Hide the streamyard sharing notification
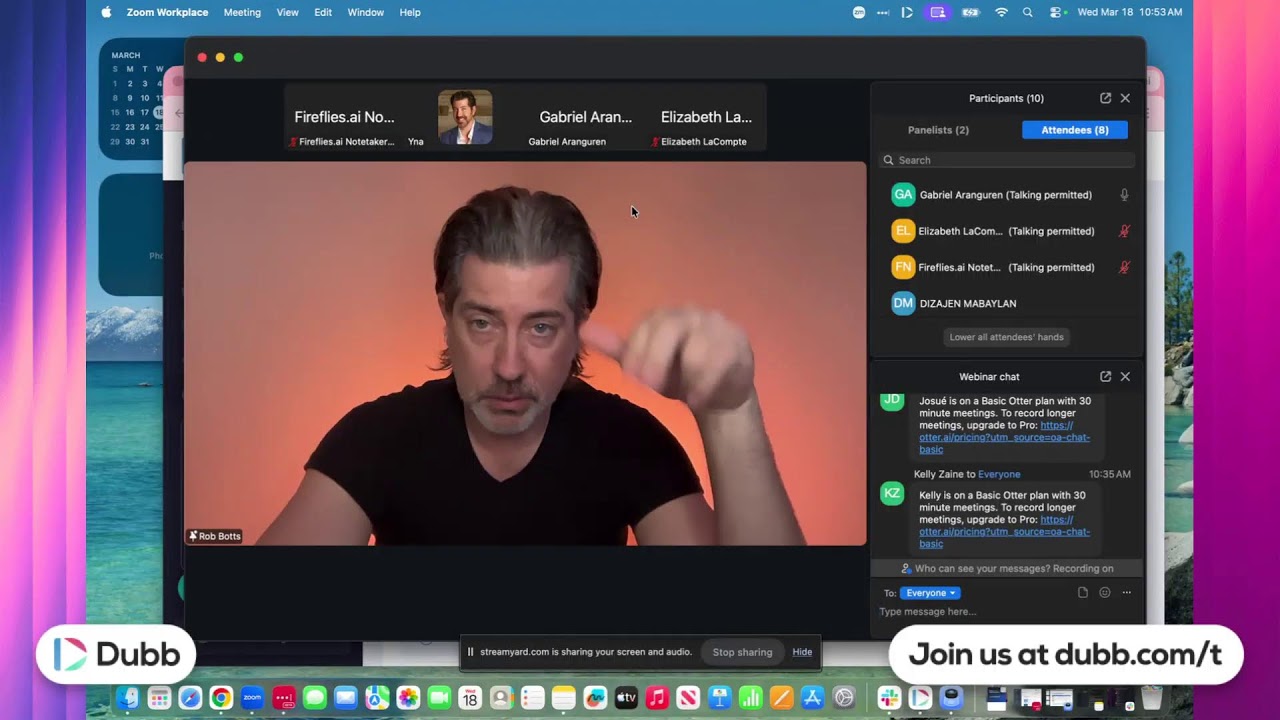This screenshot has width=1280, height=720. click(802, 652)
